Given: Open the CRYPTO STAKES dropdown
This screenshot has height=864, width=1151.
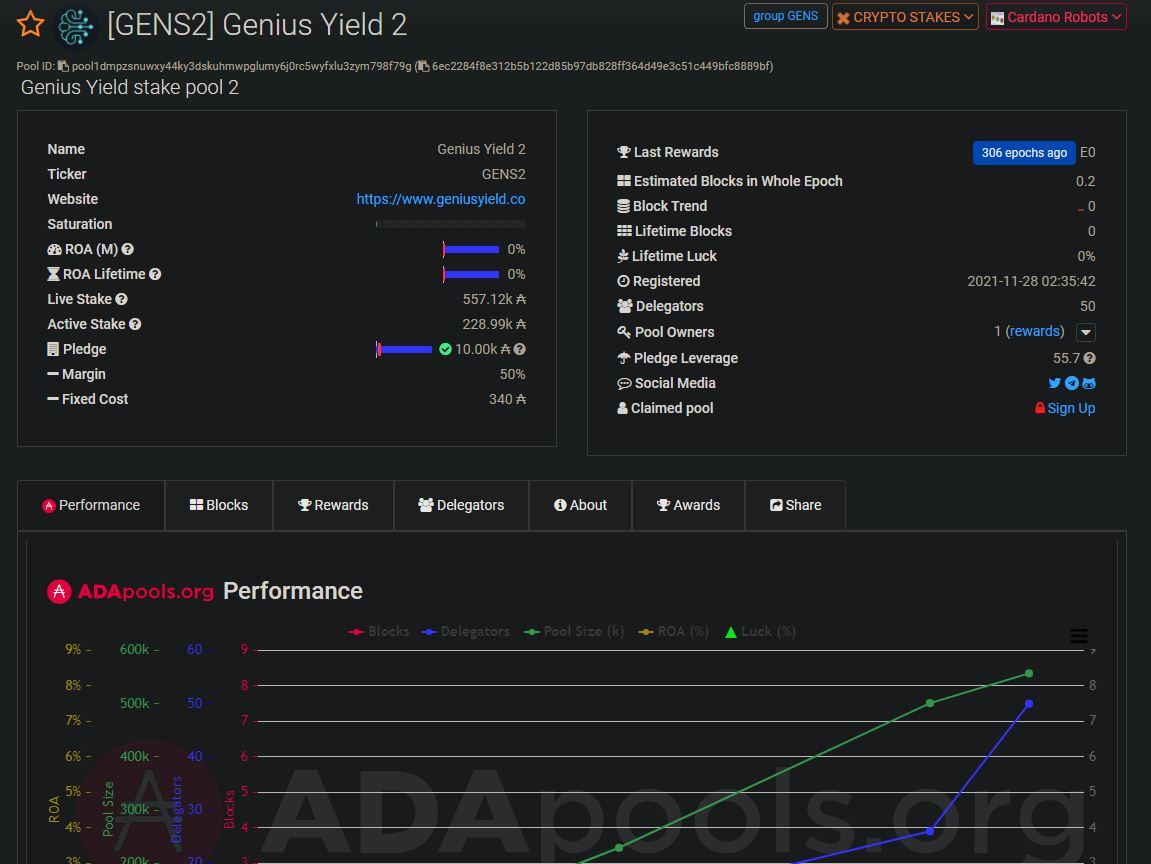Looking at the screenshot, I should point(905,17).
